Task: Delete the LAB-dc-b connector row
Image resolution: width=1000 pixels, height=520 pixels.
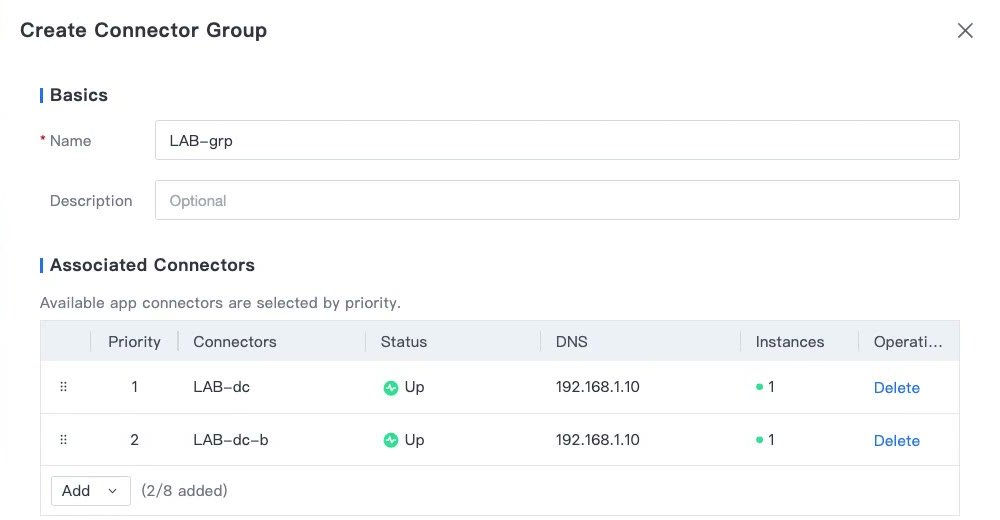Action: click(896, 440)
